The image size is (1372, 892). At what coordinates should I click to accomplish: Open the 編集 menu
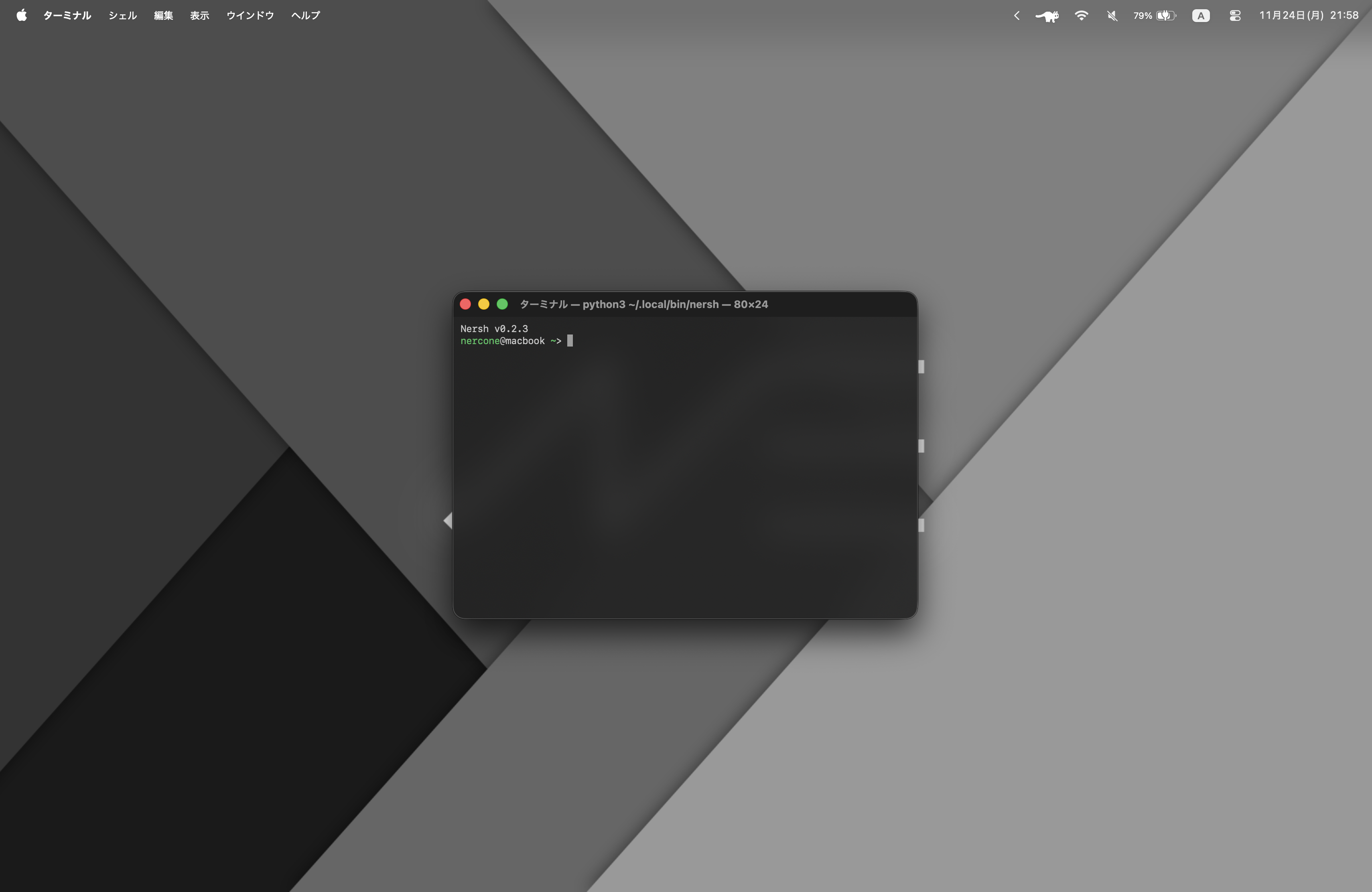click(x=163, y=16)
